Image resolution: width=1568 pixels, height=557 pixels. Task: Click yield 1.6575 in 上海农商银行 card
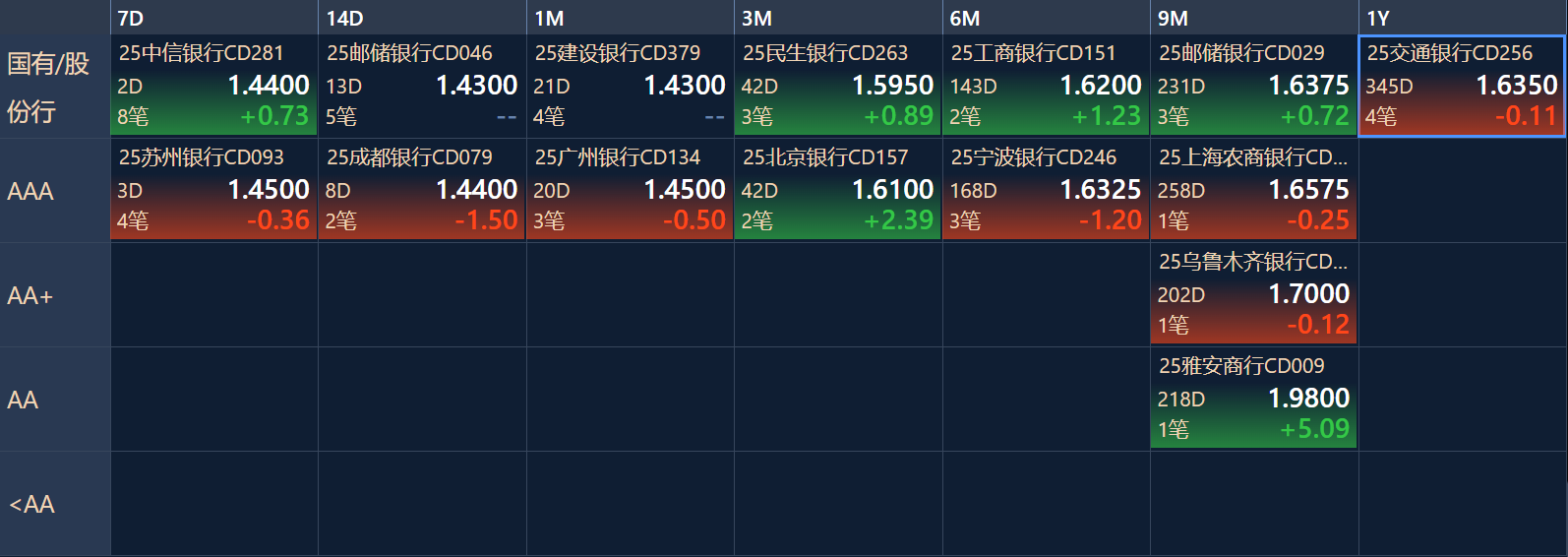[1308, 190]
